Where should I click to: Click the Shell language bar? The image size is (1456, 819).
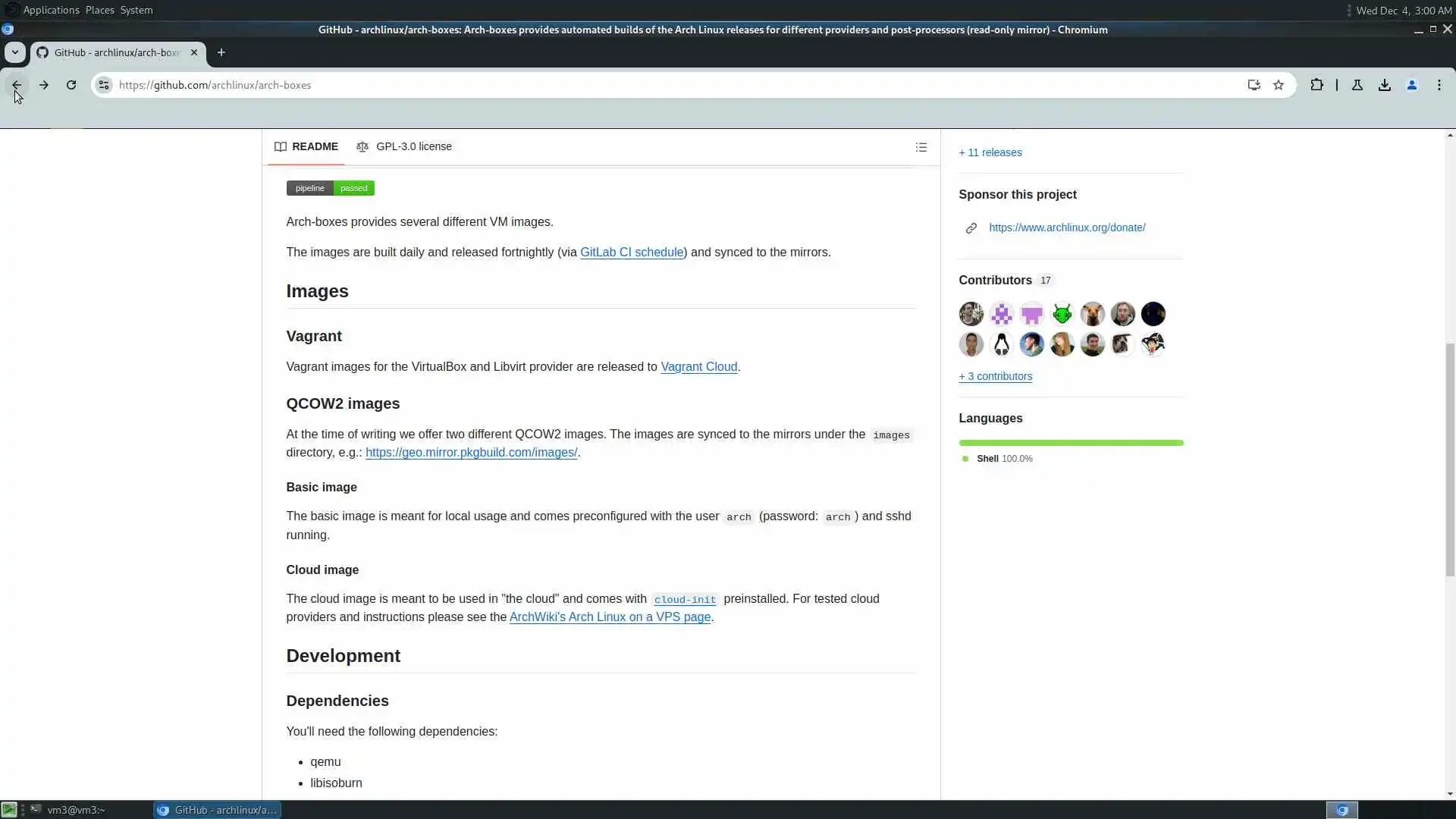pyautogui.click(x=1071, y=443)
